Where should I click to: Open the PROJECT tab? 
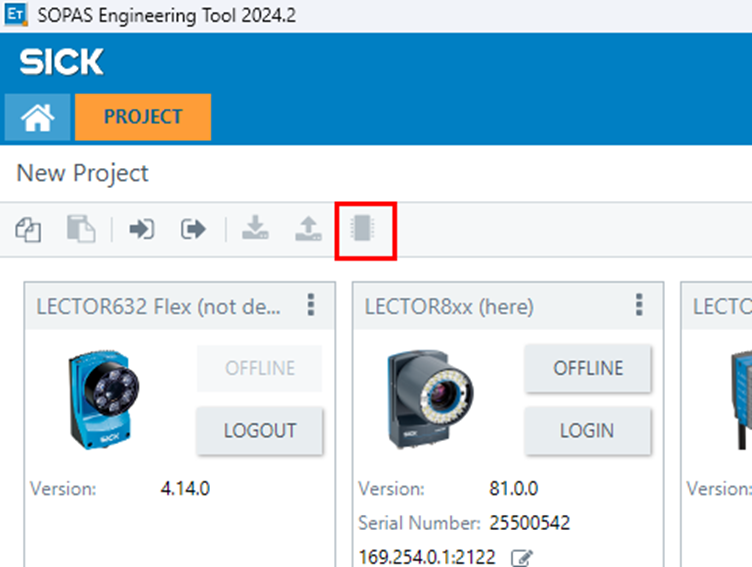coord(143,117)
